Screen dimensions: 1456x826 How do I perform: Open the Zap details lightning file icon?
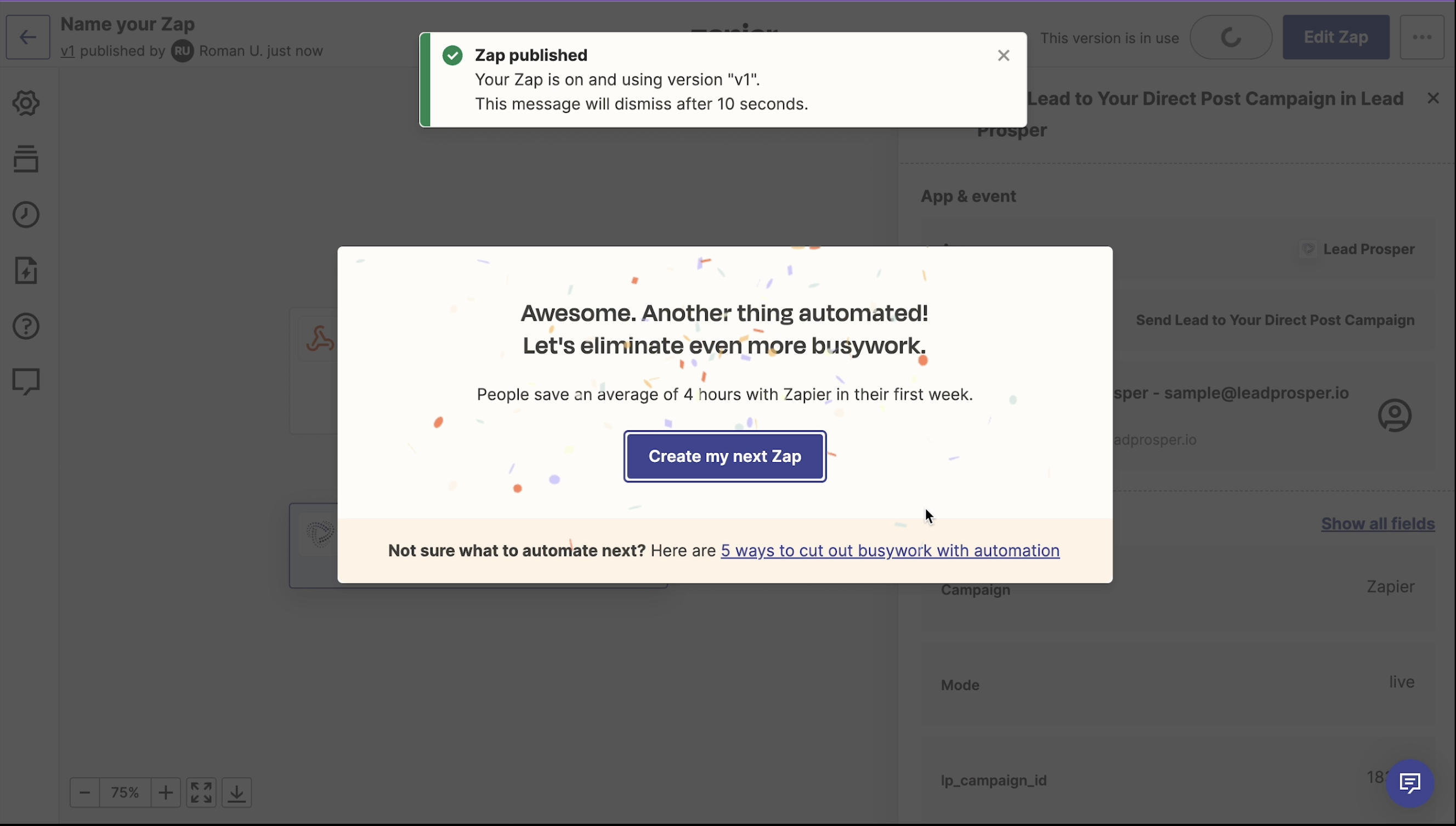(x=26, y=271)
